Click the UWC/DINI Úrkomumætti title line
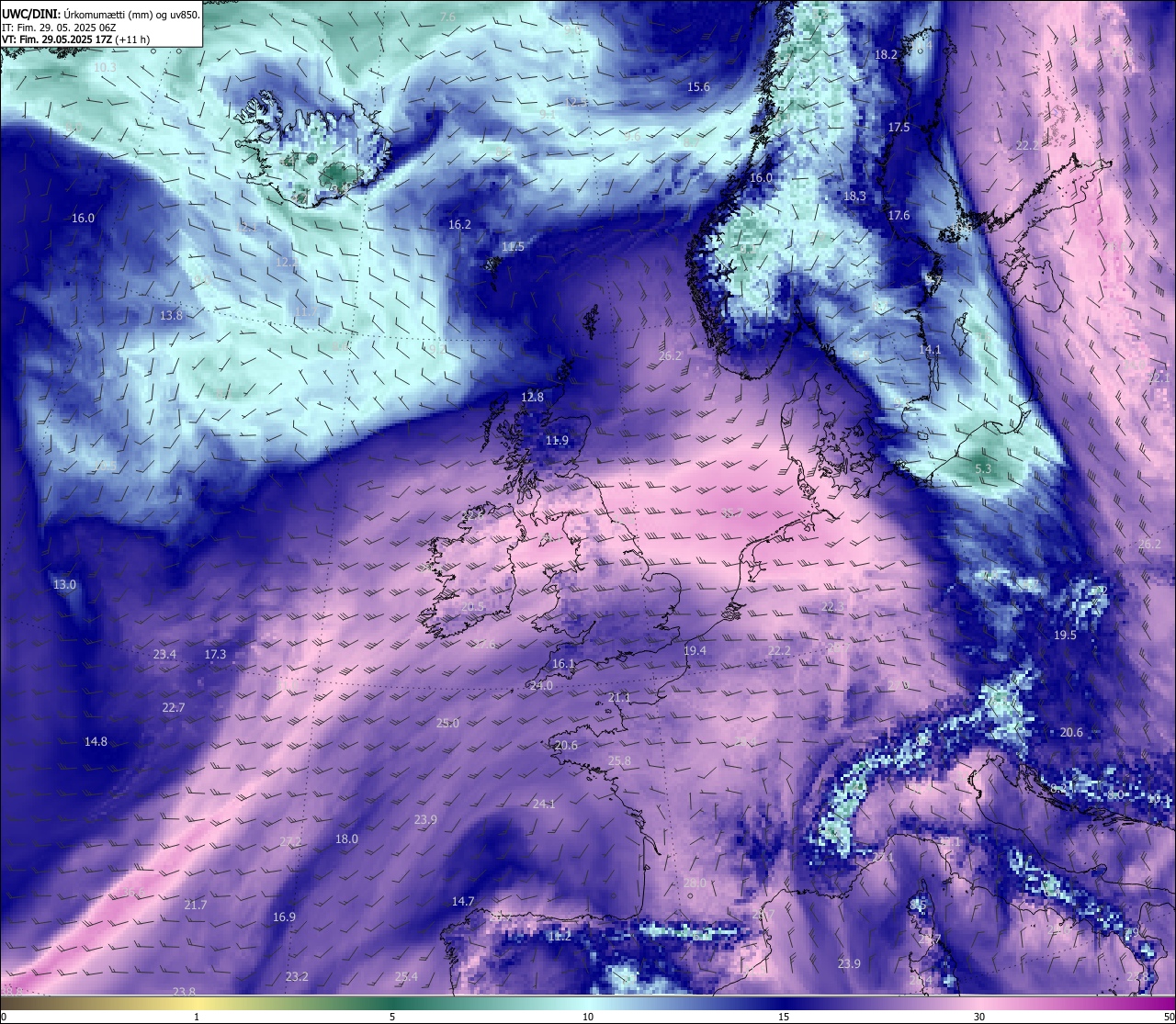The image size is (1176, 1024). [x=100, y=14]
